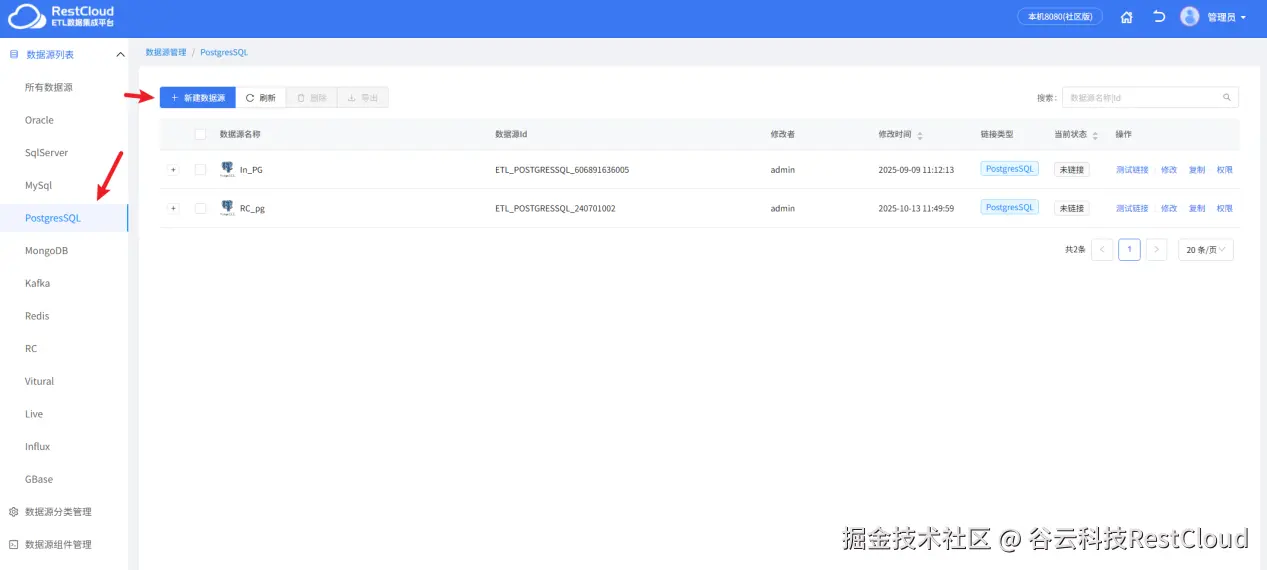
Task: Click the 新建数据源 button
Action: pos(198,98)
